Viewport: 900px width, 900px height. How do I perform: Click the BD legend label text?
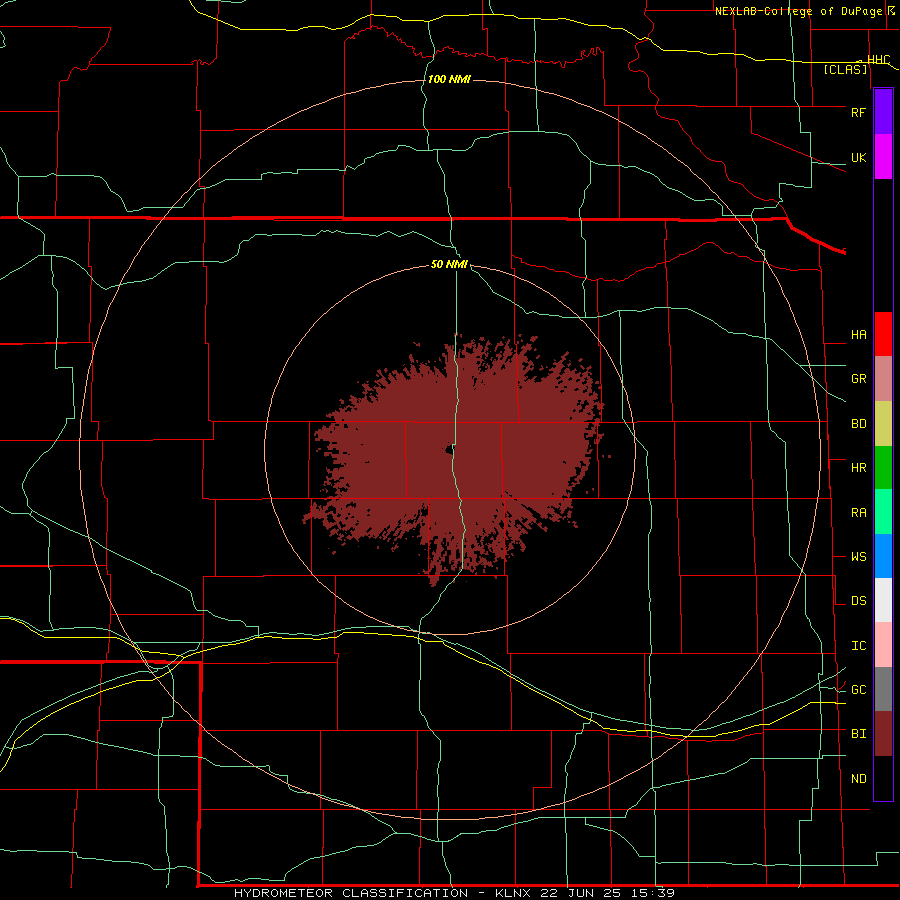click(858, 424)
